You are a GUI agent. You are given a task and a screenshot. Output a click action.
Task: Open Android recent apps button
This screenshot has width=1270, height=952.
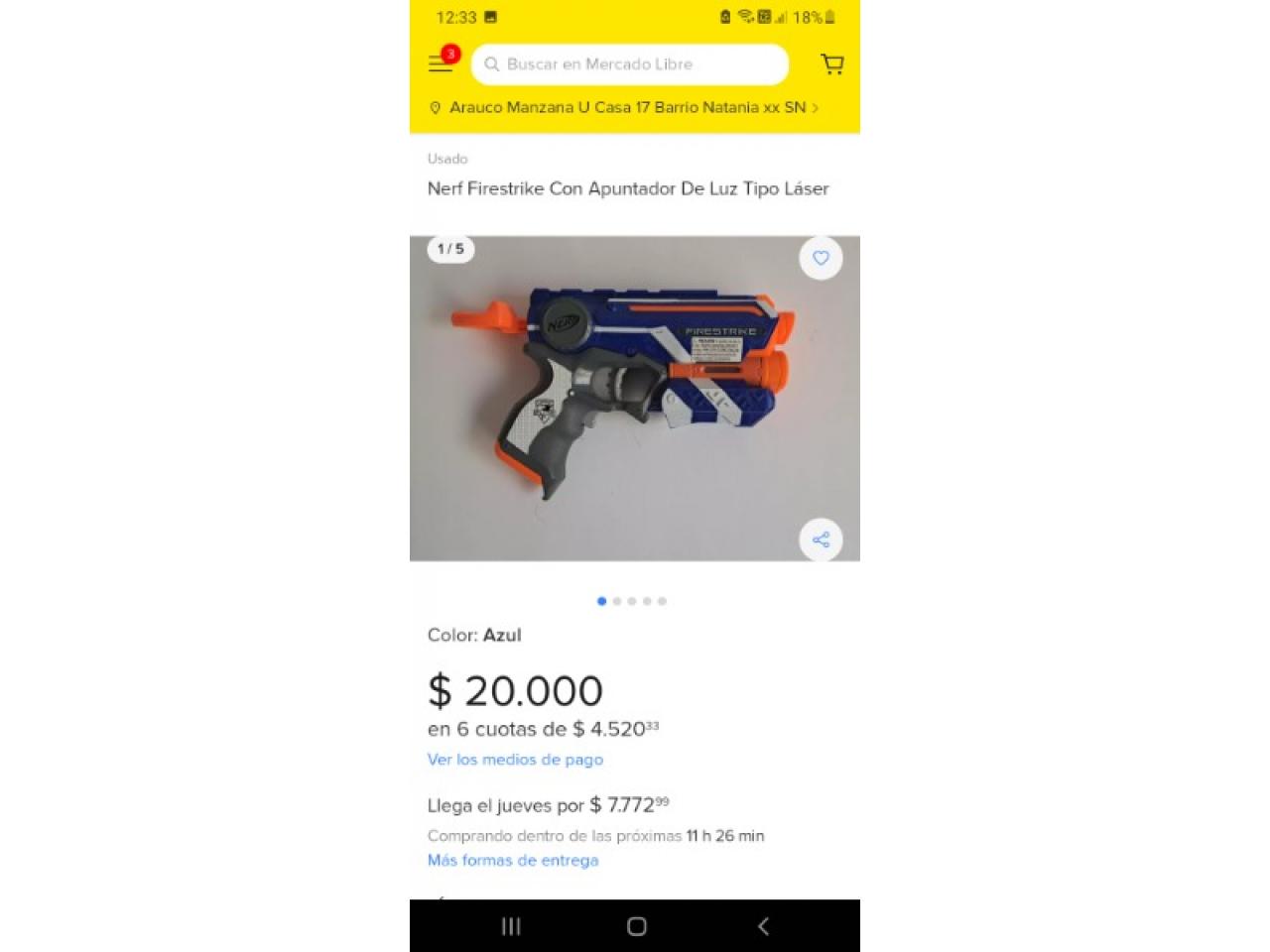(x=511, y=926)
